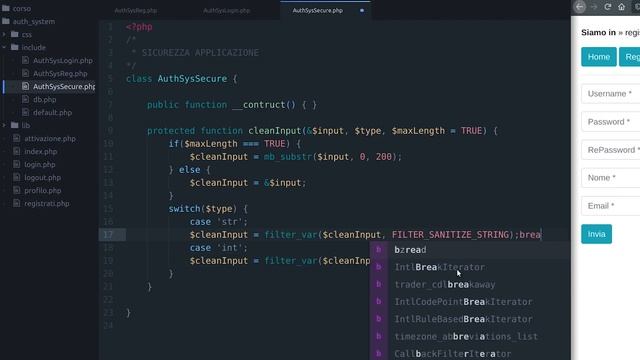Click the corso project folder icon
Viewport: 640px width, 360px height.
click(x=6, y=8)
